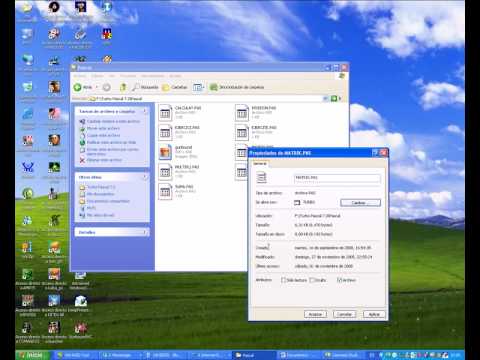Click the help question mark in Propiedades title bar
This screenshot has width=480, height=360.
pos(375,153)
